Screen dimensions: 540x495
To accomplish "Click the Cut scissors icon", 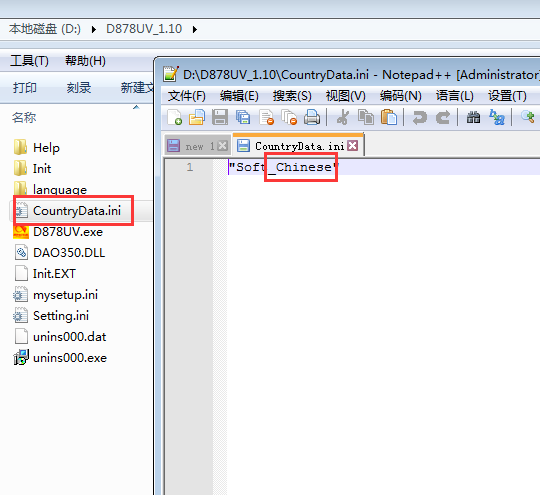I will click(343, 117).
